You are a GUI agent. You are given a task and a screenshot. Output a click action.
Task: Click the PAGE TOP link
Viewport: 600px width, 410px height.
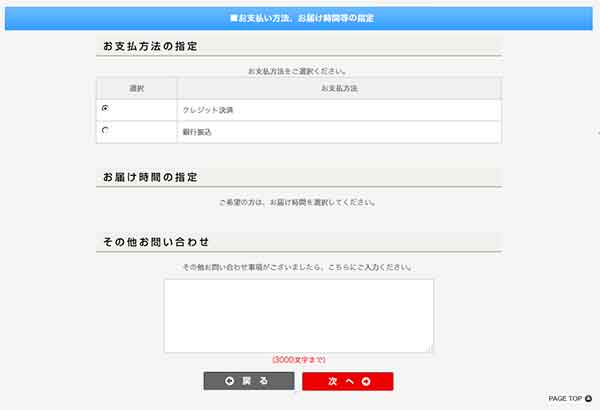pos(565,398)
